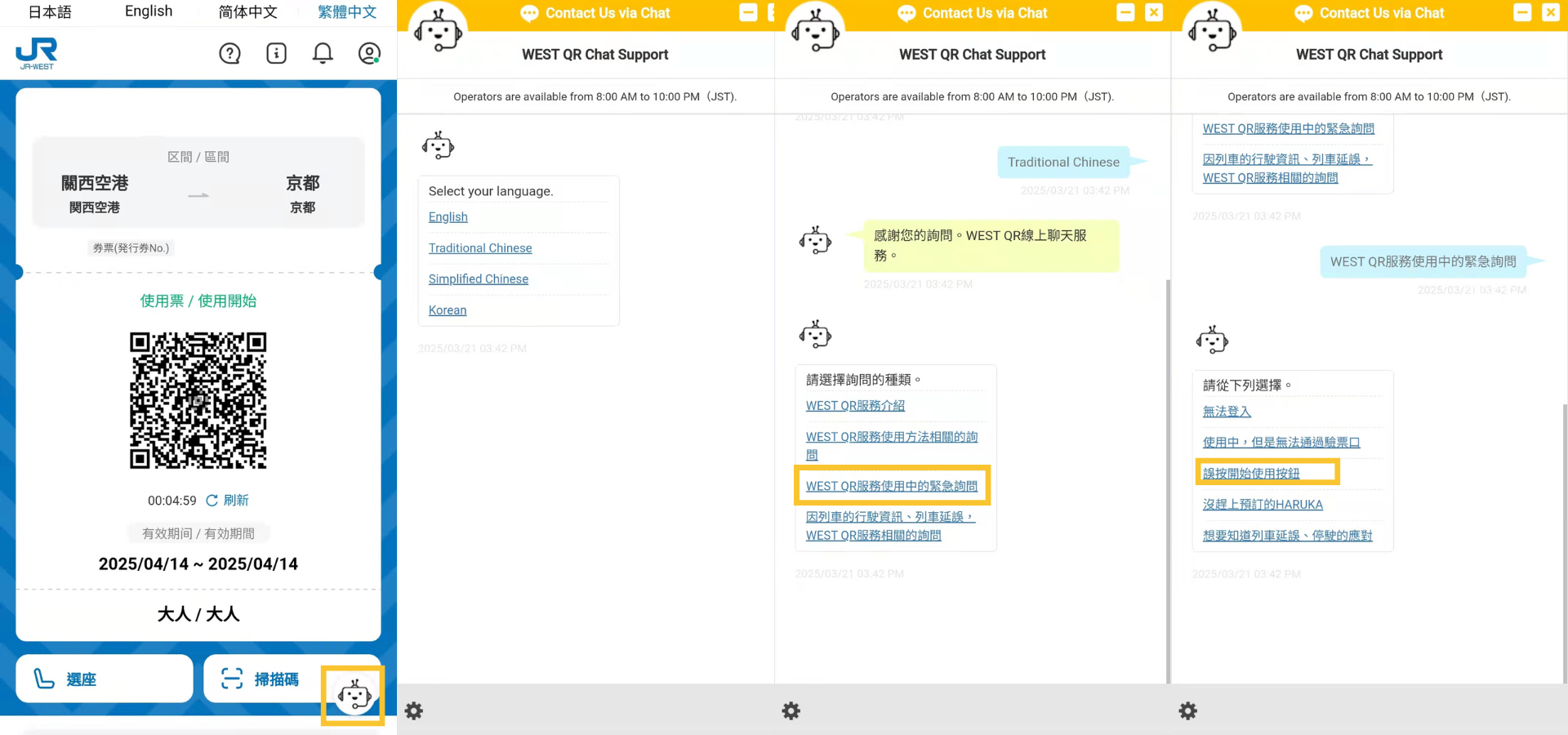Viewport: 1568px width, 735px height.
Task: Select WEST QR服務使用方法相關的詢問 link
Action: click(892, 446)
